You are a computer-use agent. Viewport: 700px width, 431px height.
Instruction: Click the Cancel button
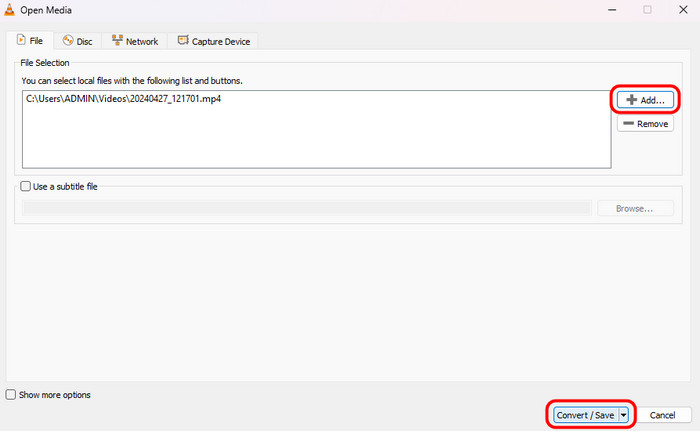click(x=662, y=415)
